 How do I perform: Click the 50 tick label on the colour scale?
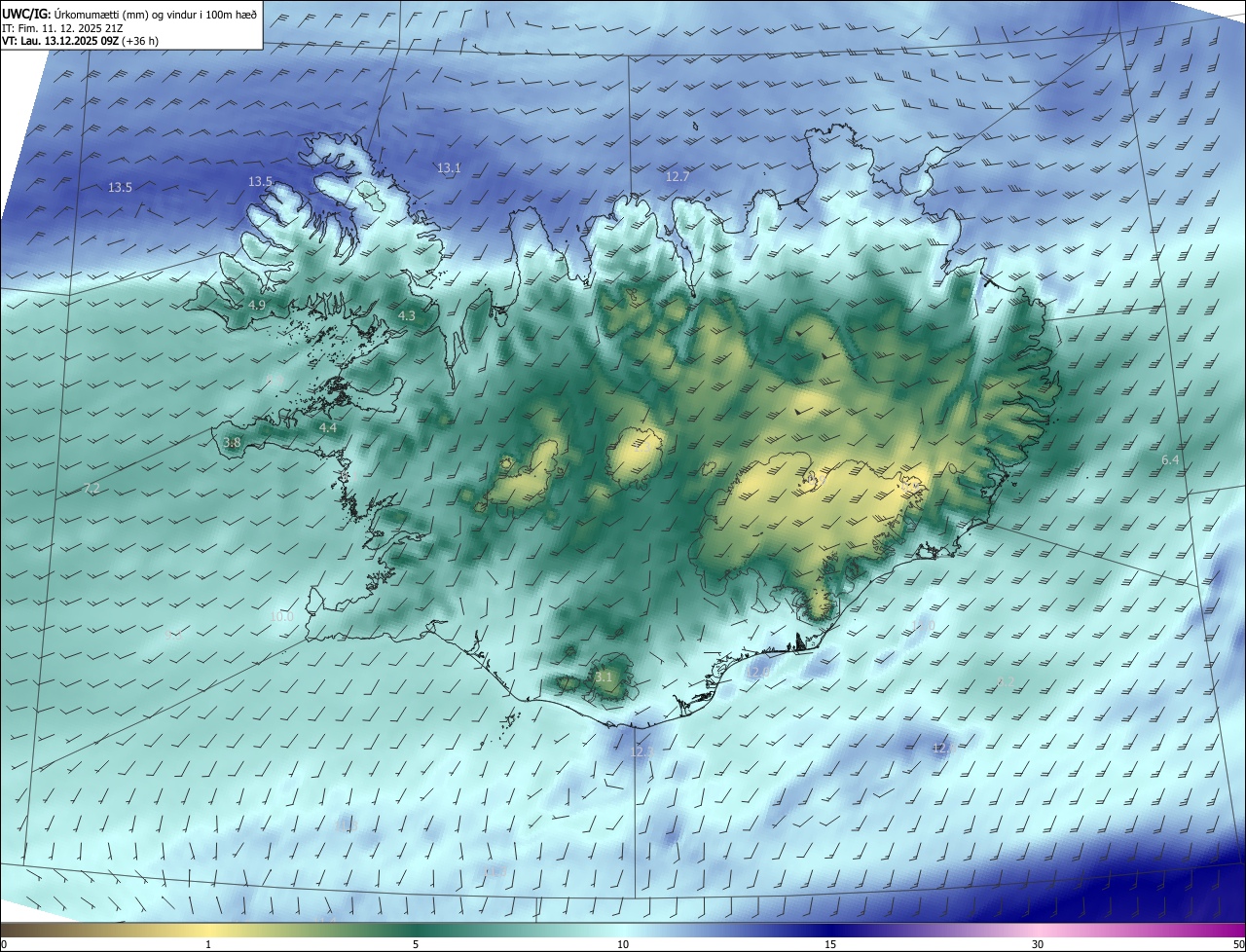click(x=1238, y=945)
